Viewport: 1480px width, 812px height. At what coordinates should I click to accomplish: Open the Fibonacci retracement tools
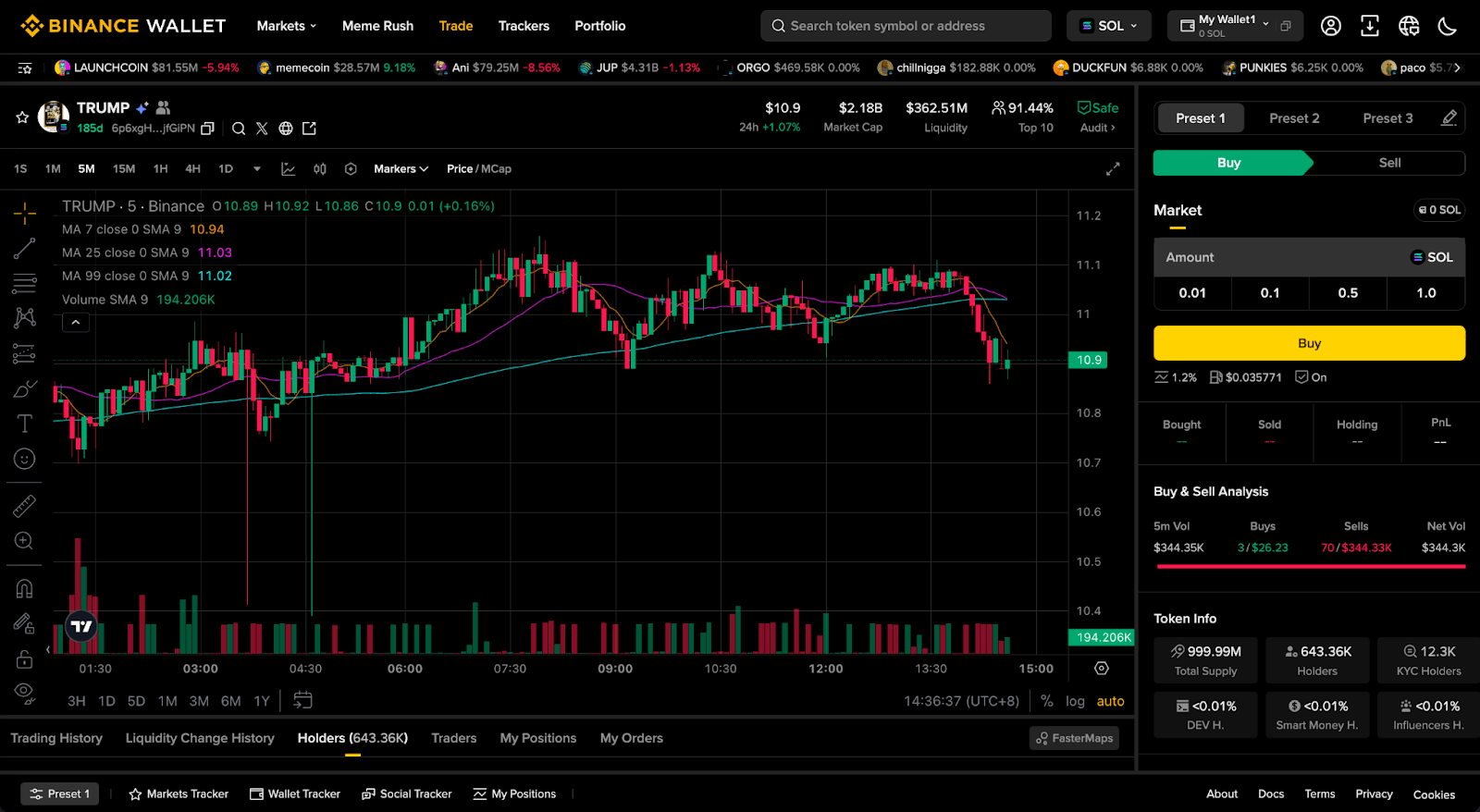[25, 283]
